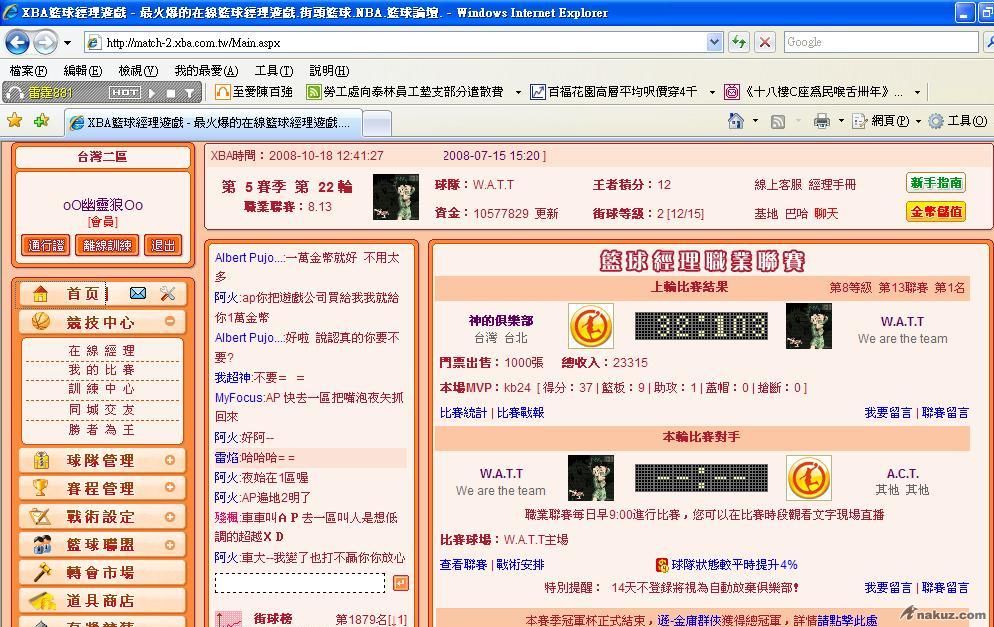Click the wrench settings icon beside 首页
Image resolution: width=994 pixels, height=627 pixels.
tap(167, 293)
